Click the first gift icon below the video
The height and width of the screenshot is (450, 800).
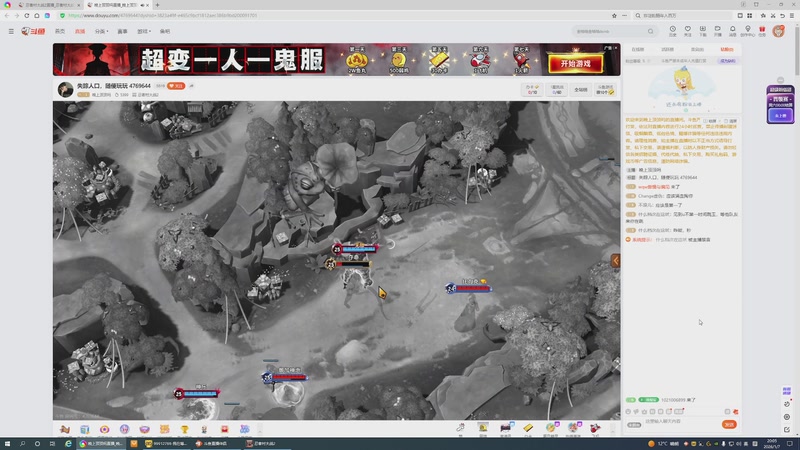point(64,430)
